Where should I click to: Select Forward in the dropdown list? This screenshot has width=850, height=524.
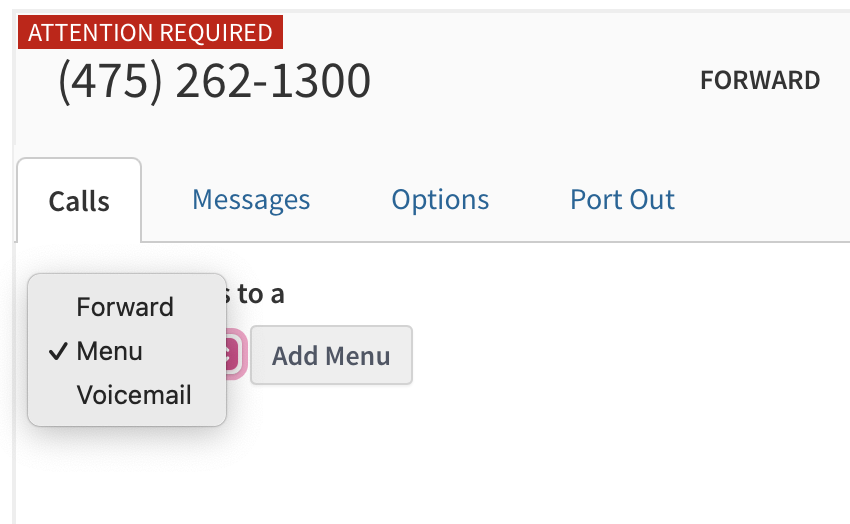pyautogui.click(x=125, y=307)
